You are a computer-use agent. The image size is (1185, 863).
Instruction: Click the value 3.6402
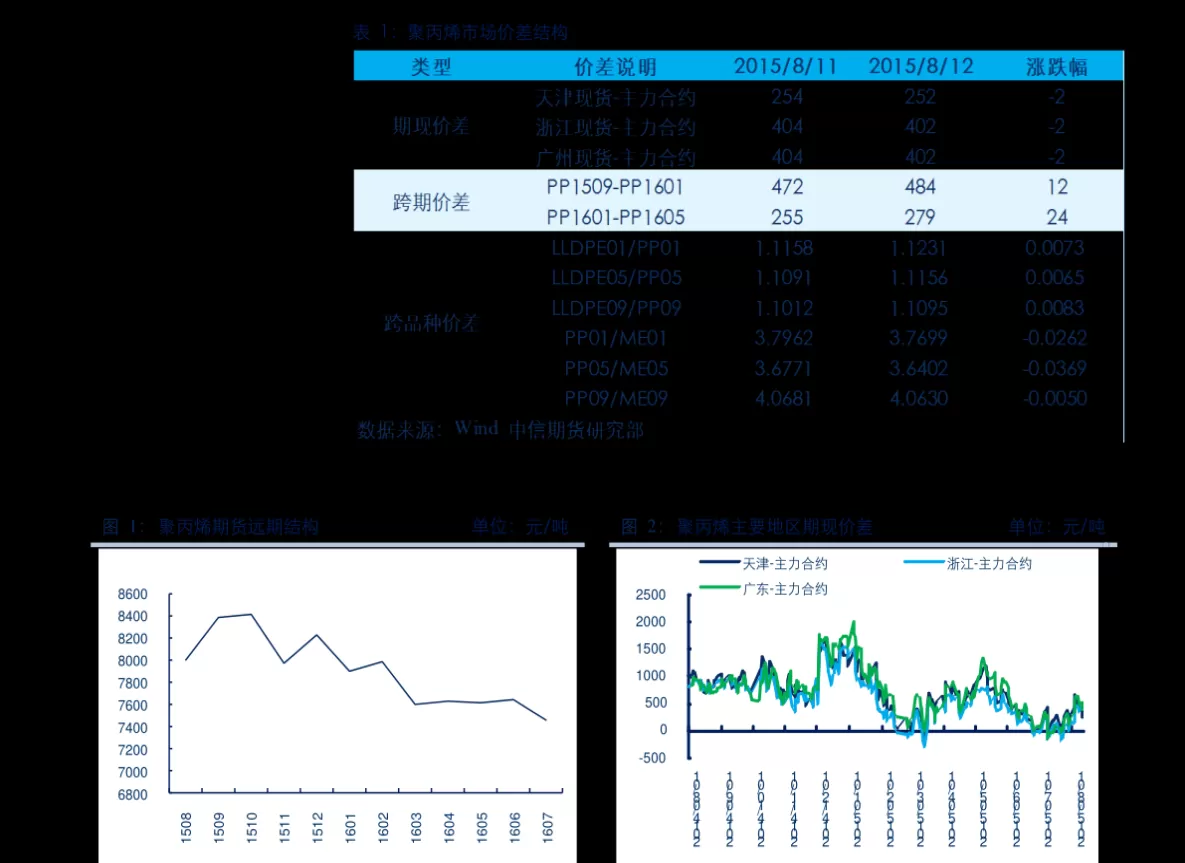click(x=918, y=369)
